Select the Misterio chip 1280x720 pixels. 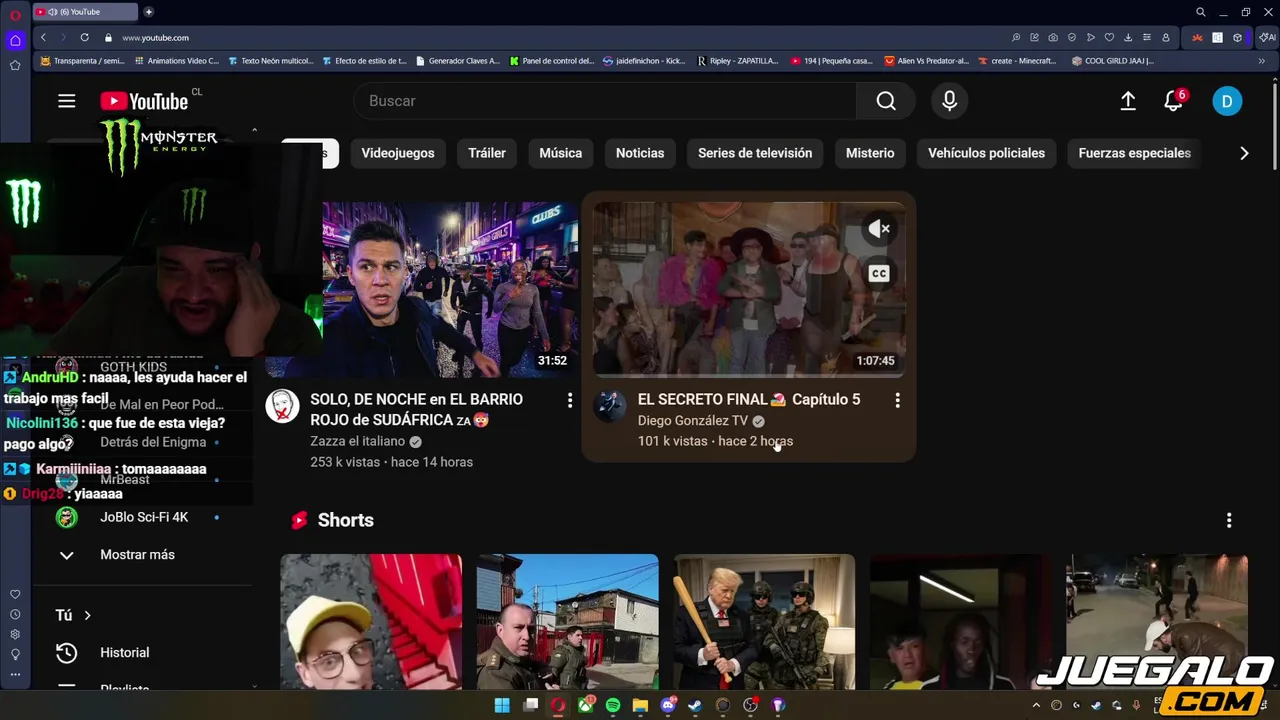point(870,153)
